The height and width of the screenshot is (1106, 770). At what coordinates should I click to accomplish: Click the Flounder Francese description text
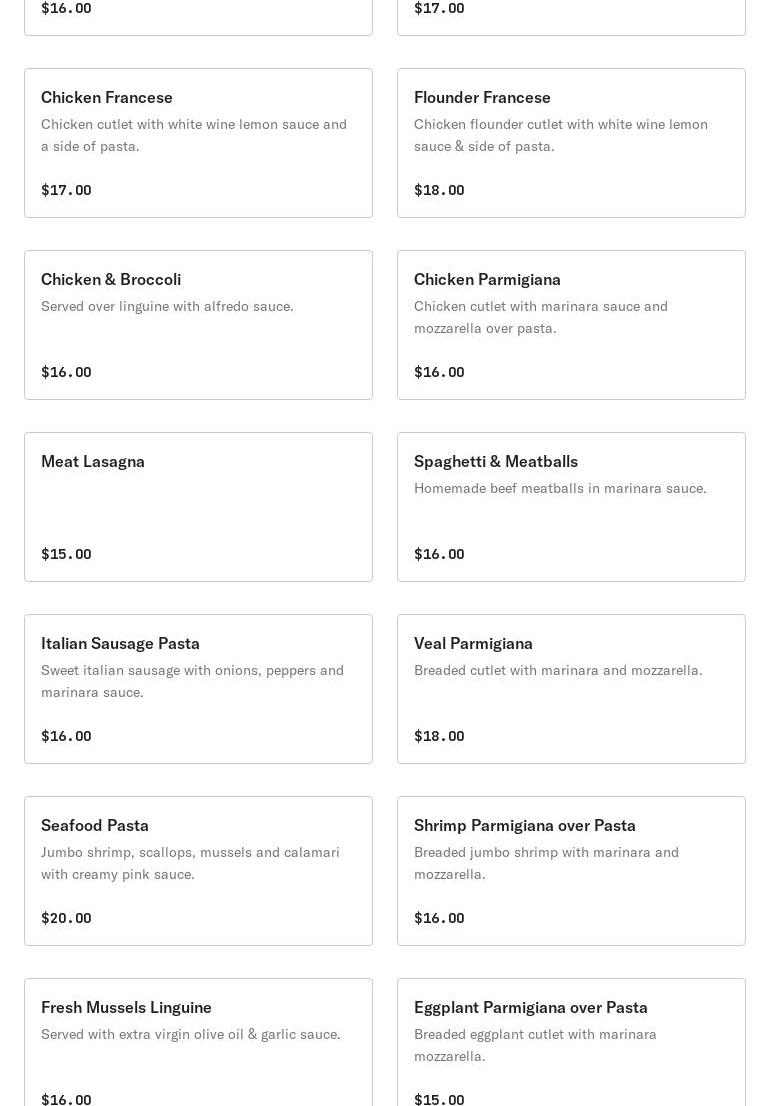561,135
